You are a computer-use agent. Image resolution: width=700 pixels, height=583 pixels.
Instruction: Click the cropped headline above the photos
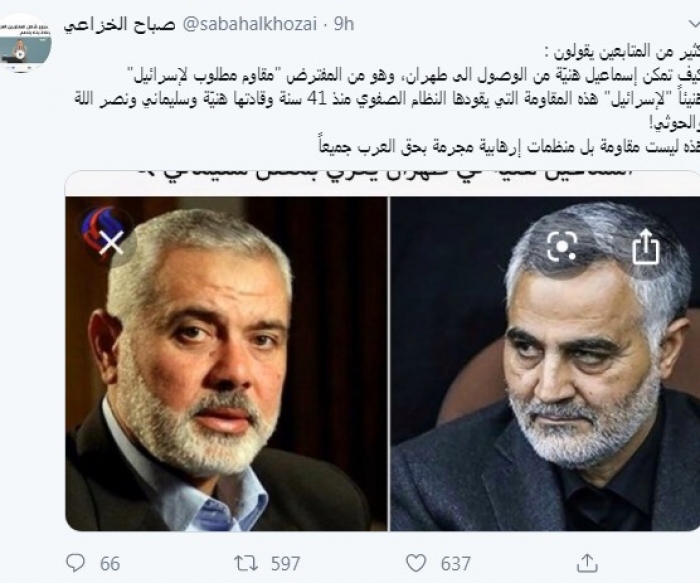(x=383, y=176)
